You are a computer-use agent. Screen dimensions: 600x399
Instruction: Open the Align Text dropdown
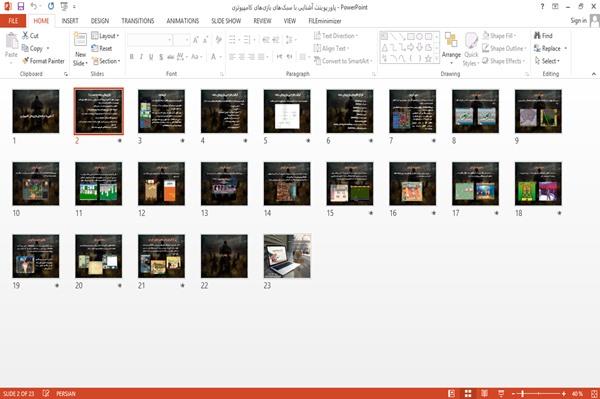[x=331, y=48]
